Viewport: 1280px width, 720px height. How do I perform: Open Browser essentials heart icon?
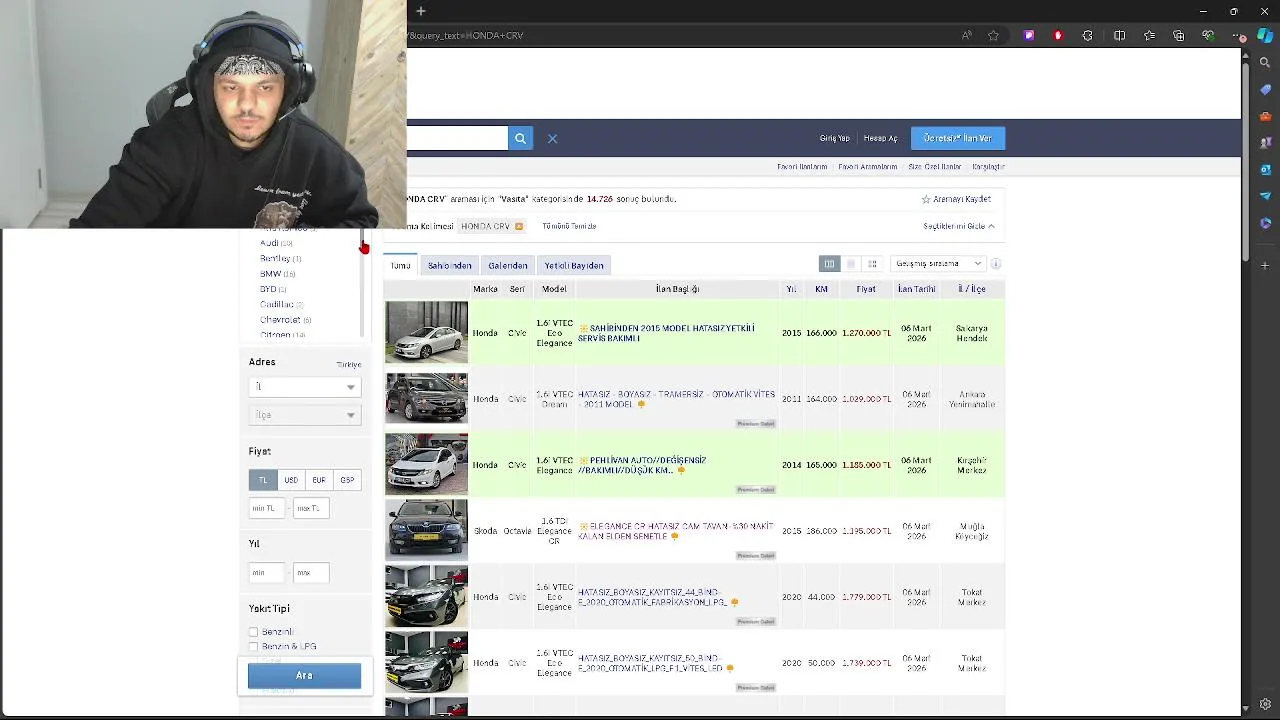pos(1208,35)
